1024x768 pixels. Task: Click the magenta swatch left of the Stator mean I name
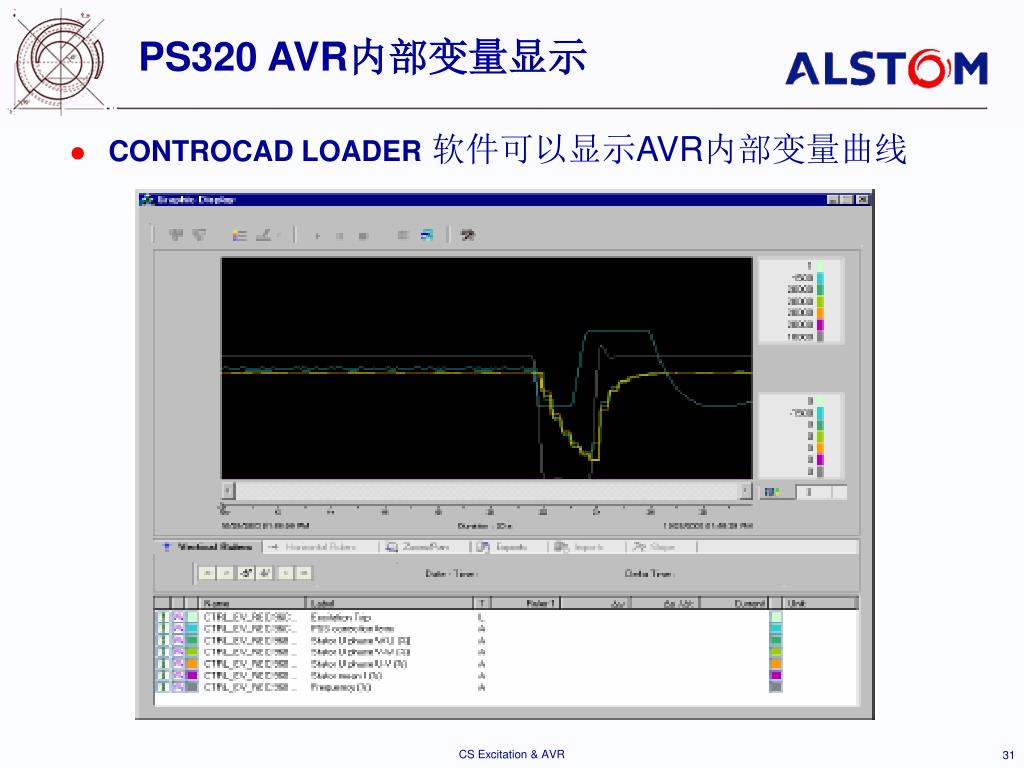click(192, 676)
